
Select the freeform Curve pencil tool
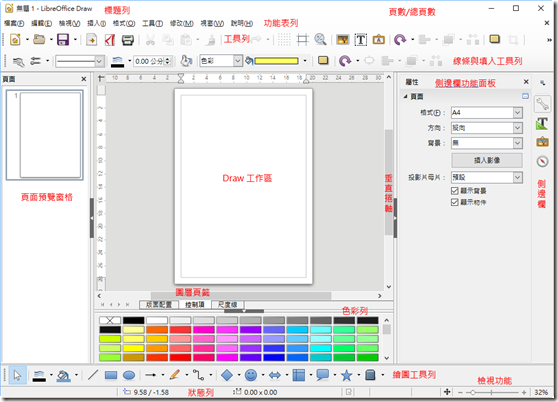(175, 375)
